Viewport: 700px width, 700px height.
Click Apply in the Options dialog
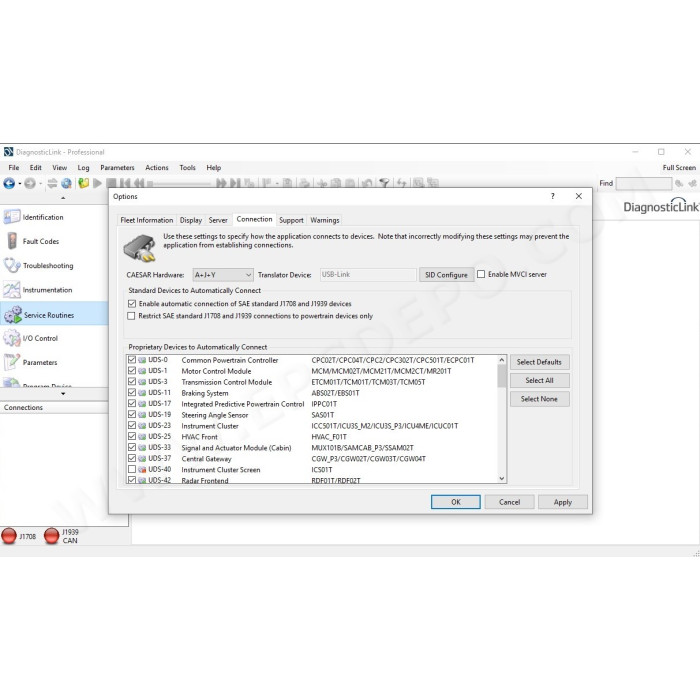pos(562,502)
